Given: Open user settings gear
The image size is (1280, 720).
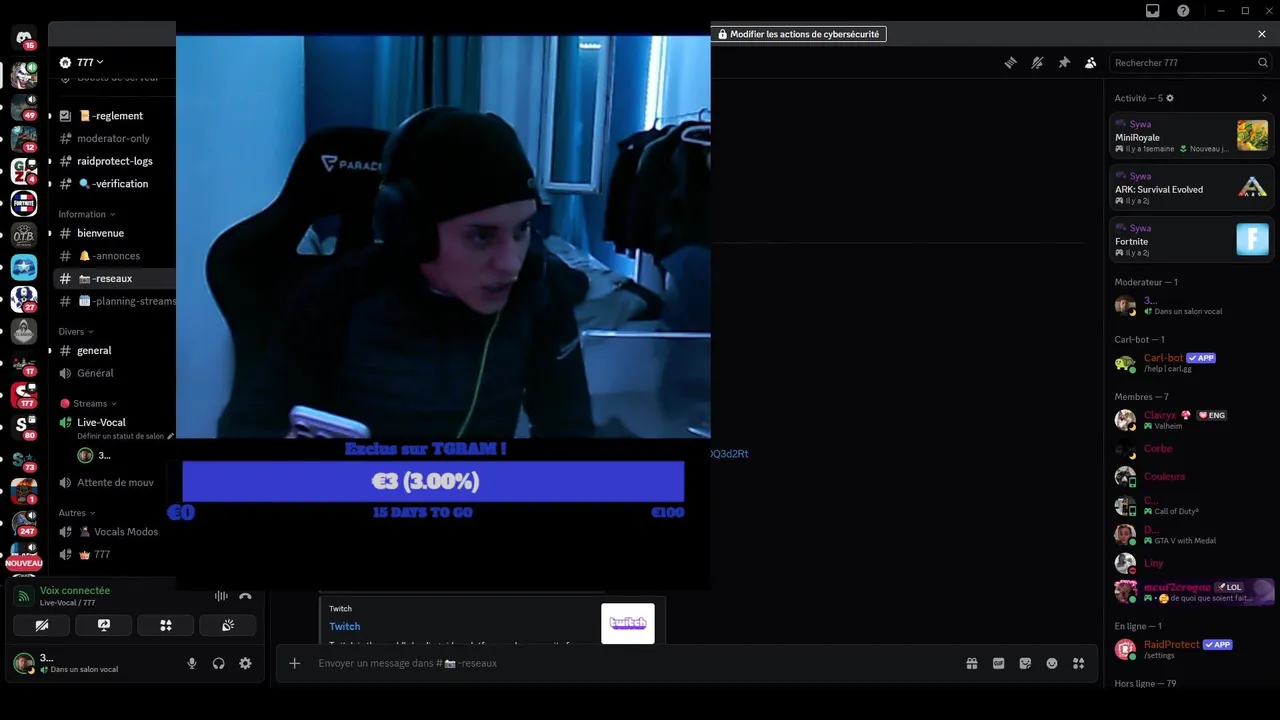Looking at the screenshot, I should point(245,663).
